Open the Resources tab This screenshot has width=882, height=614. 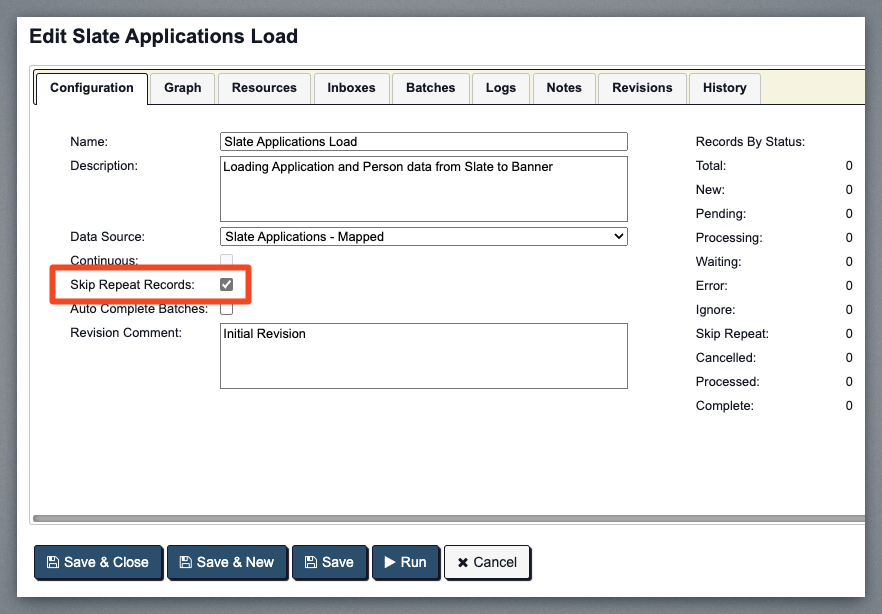pos(264,88)
